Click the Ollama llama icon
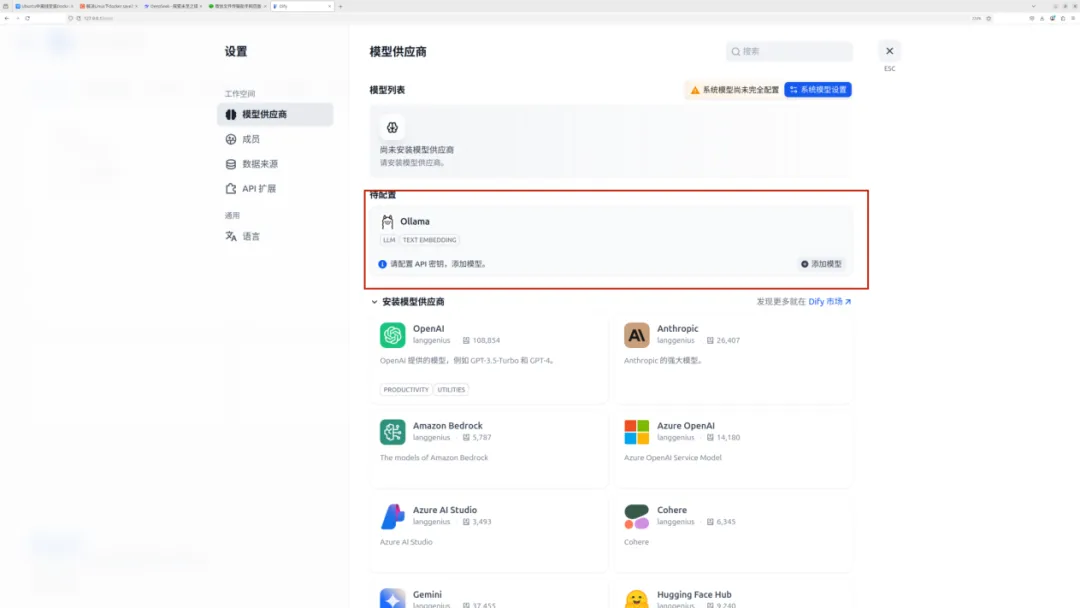The width and height of the screenshot is (1080, 608). (x=387, y=222)
